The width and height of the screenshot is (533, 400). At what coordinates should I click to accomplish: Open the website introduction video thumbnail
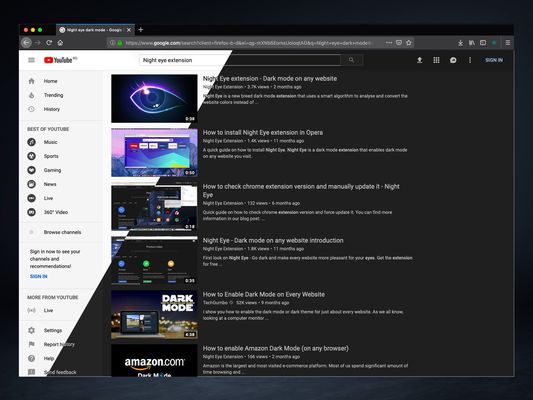[154, 261]
